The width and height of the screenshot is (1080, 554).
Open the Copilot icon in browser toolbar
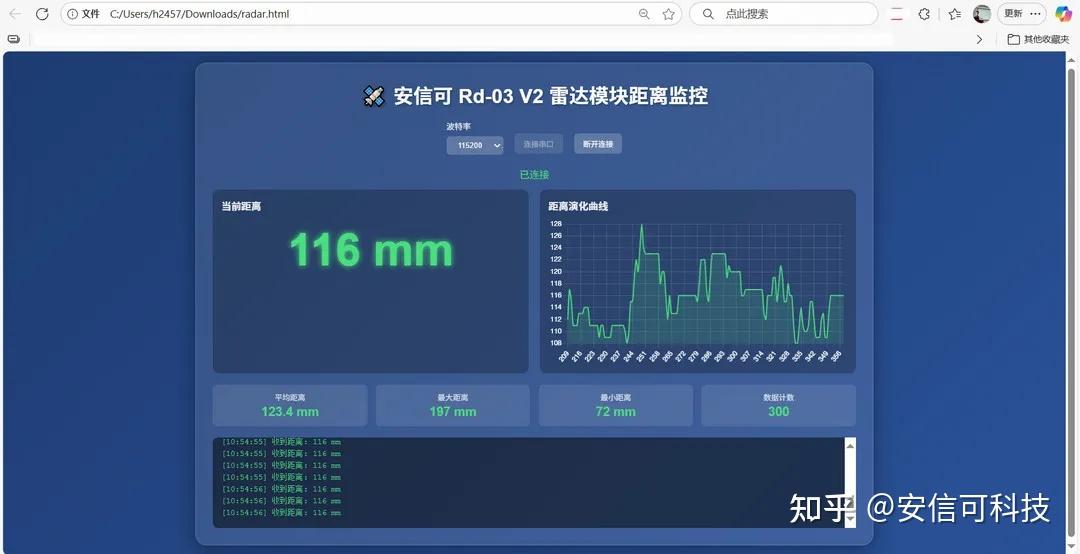1063,14
